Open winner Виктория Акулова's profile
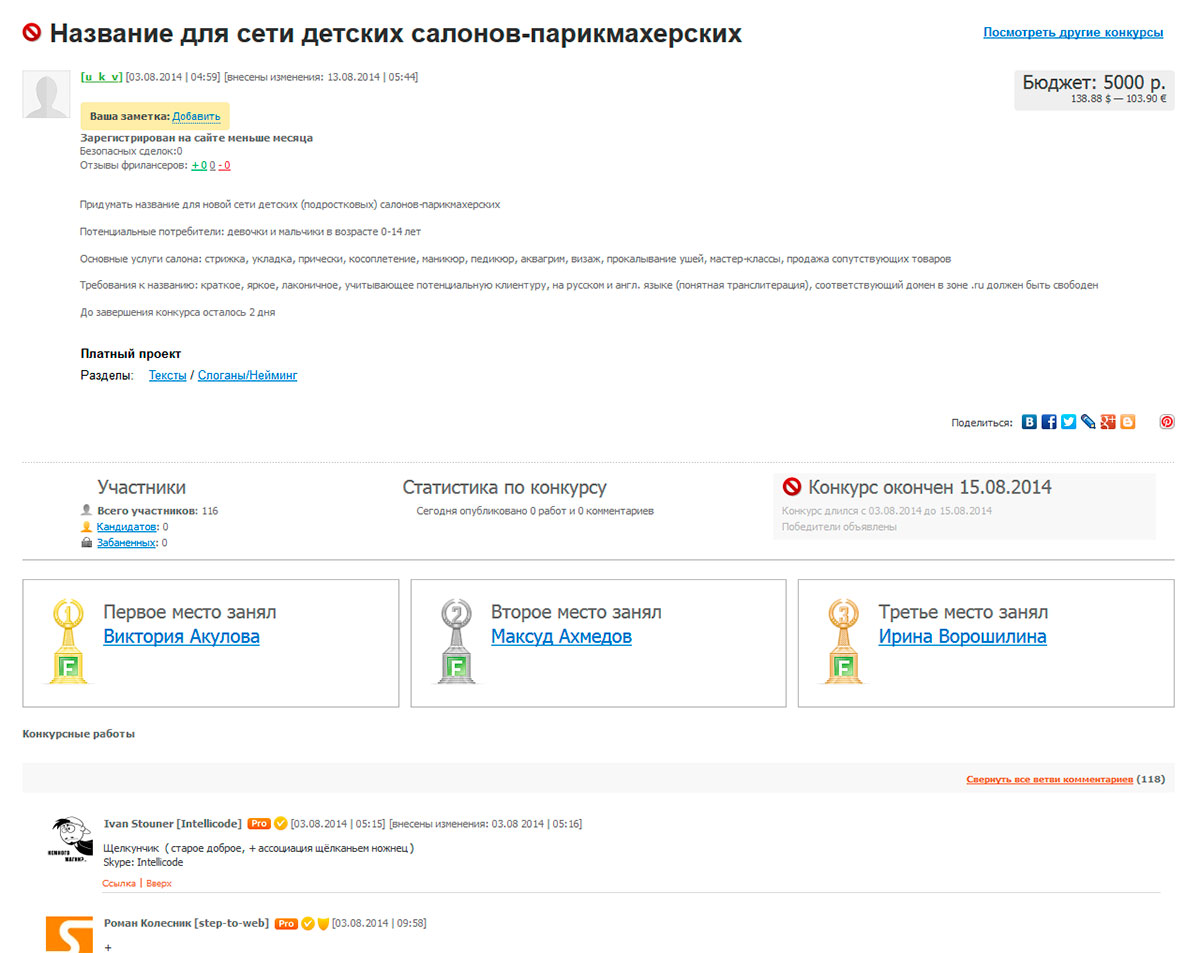 (x=181, y=636)
